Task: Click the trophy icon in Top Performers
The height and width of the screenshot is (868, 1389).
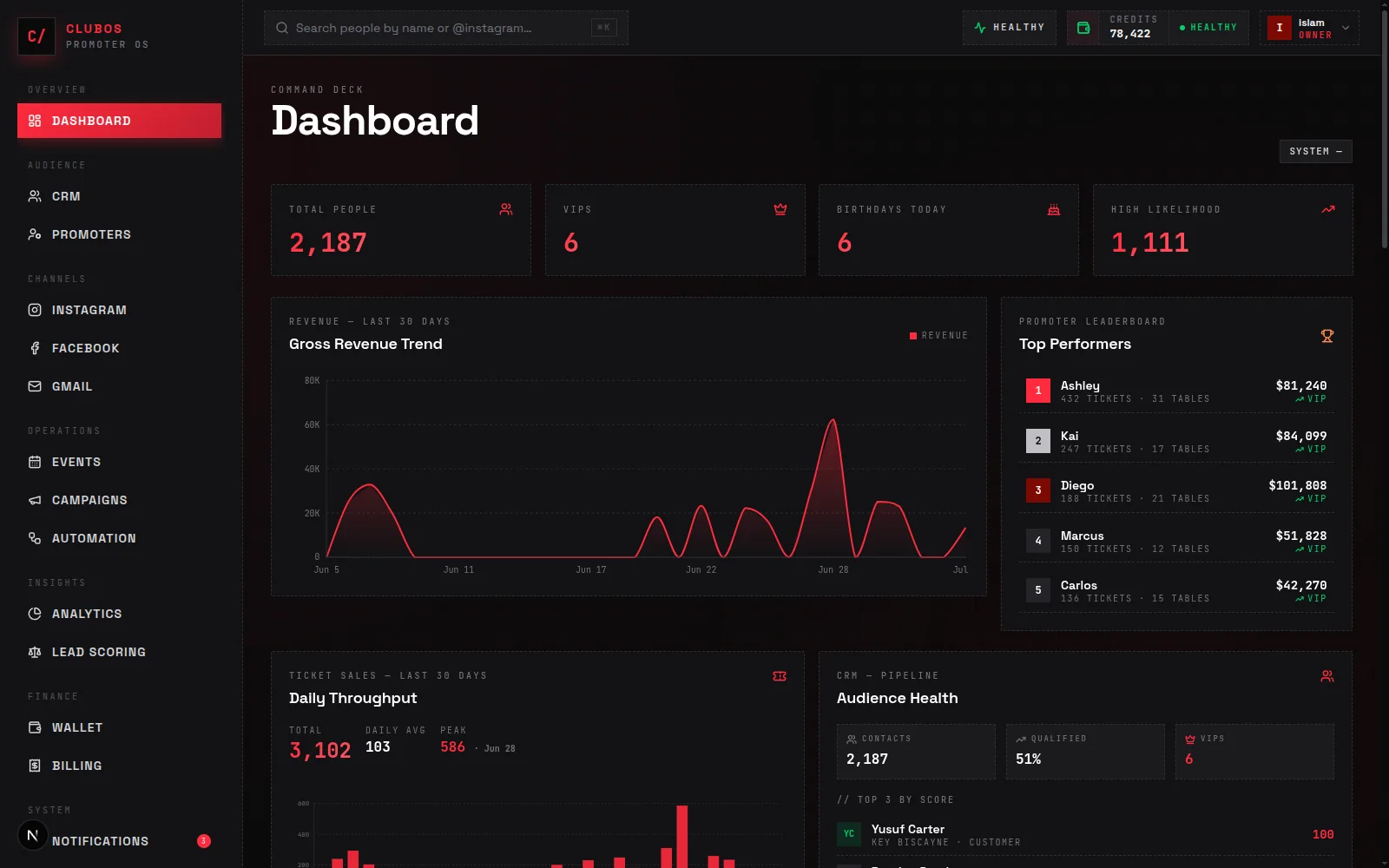Action: coord(1327,336)
